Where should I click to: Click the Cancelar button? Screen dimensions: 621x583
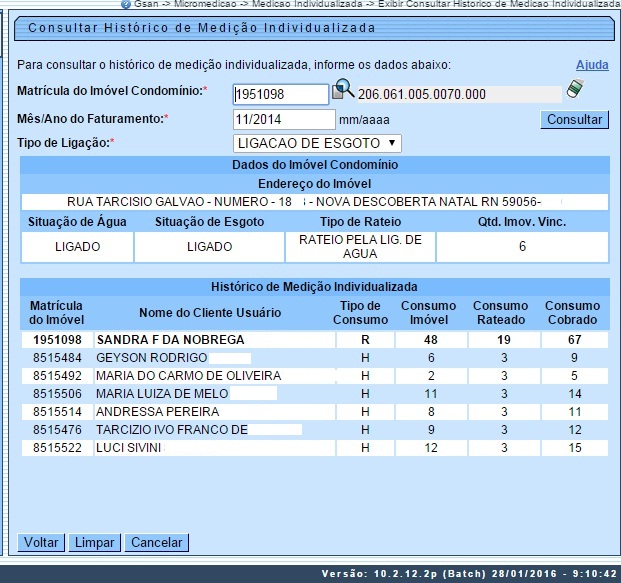[157, 543]
